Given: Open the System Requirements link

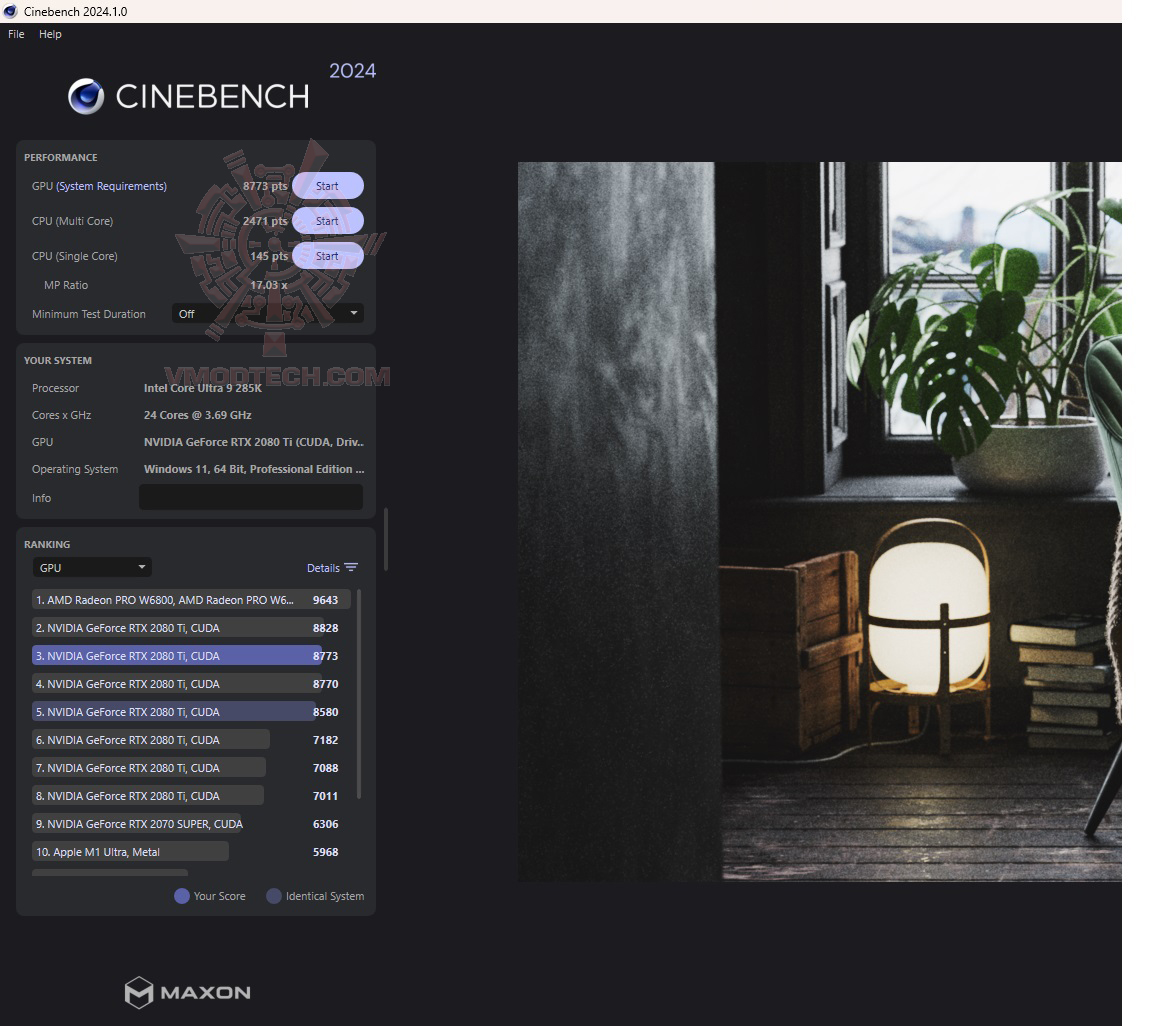Looking at the screenshot, I should pos(112,186).
